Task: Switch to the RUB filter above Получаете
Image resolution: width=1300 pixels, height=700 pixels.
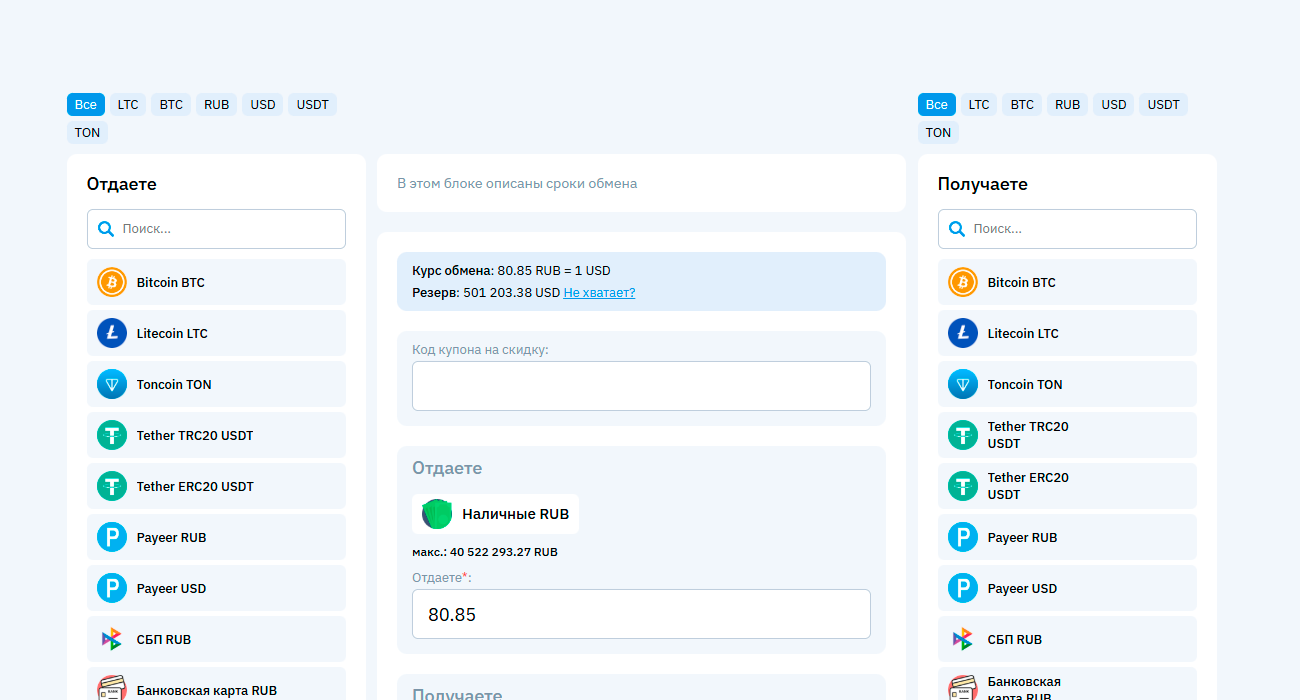Action: tap(1067, 105)
